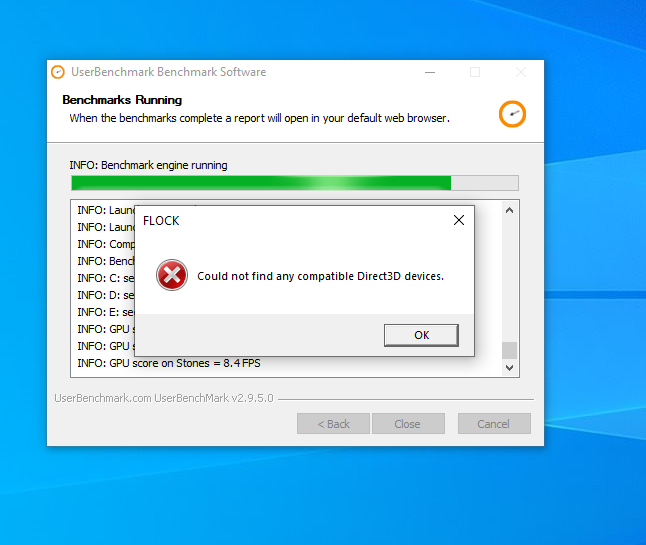Click the "UserBenchmark.com UserBenchMark v2.9.5.0" version text

(x=164, y=398)
